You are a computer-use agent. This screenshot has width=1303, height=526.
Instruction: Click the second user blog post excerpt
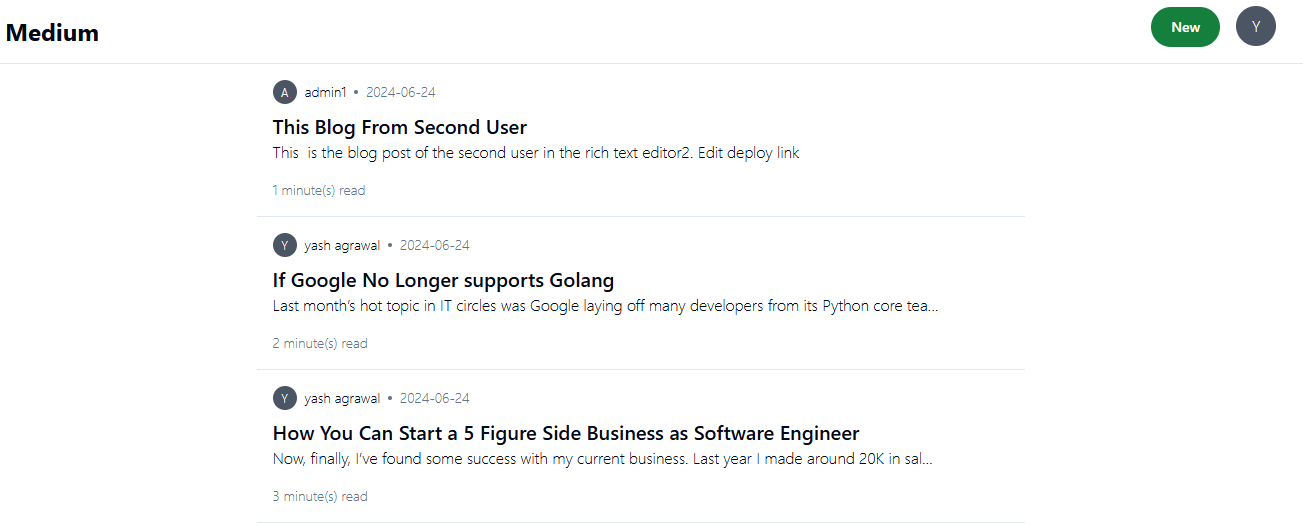coord(535,153)
